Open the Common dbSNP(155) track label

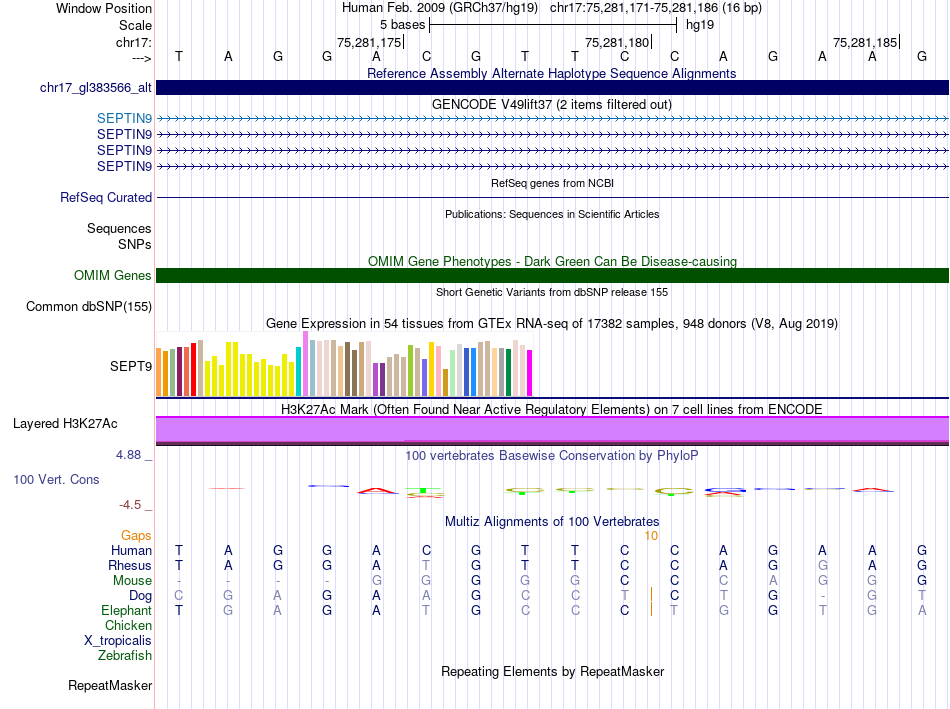coord(88,307)
